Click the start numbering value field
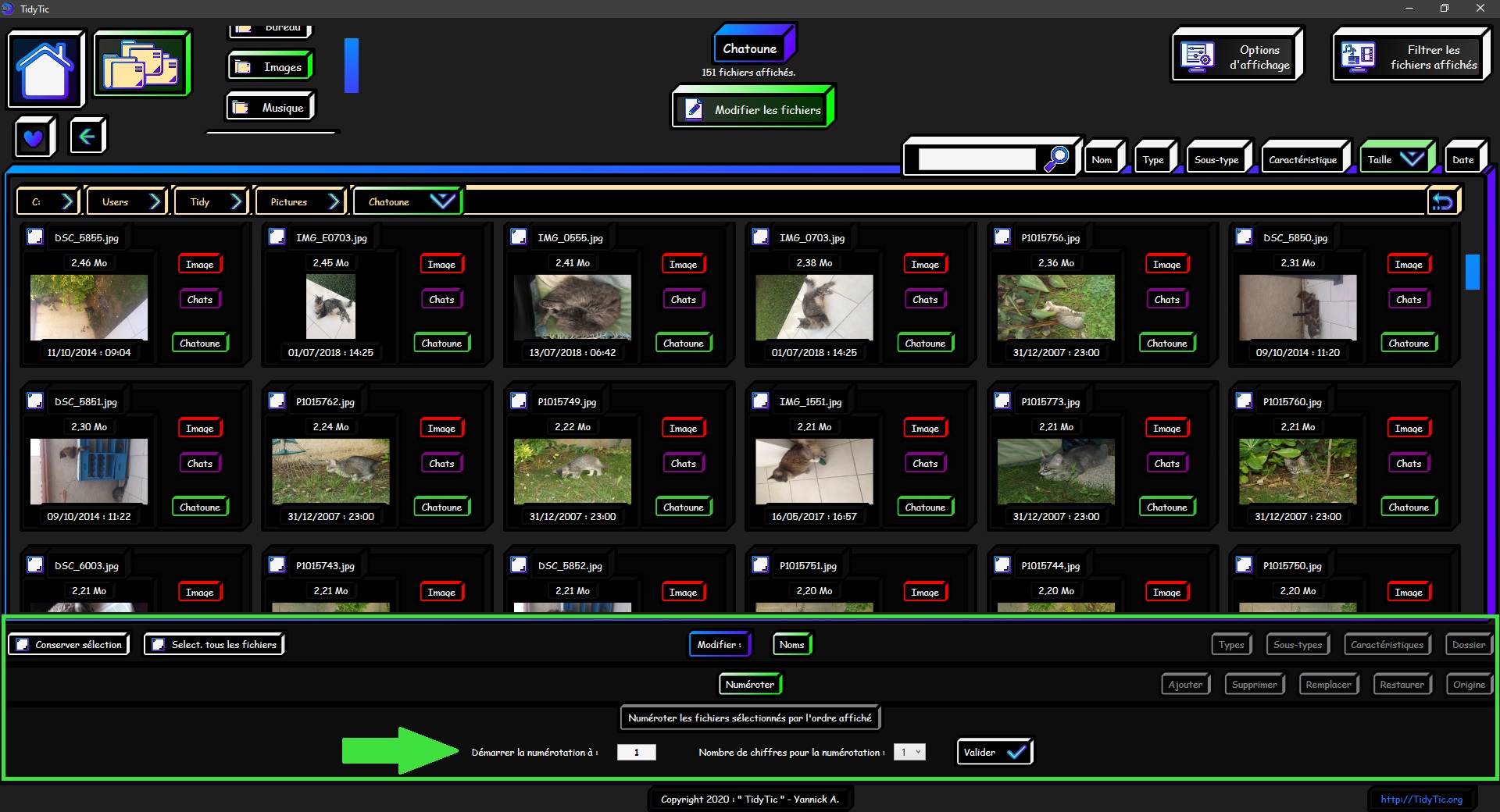This screenshot has width=1500, height=812. pos(637,752)
